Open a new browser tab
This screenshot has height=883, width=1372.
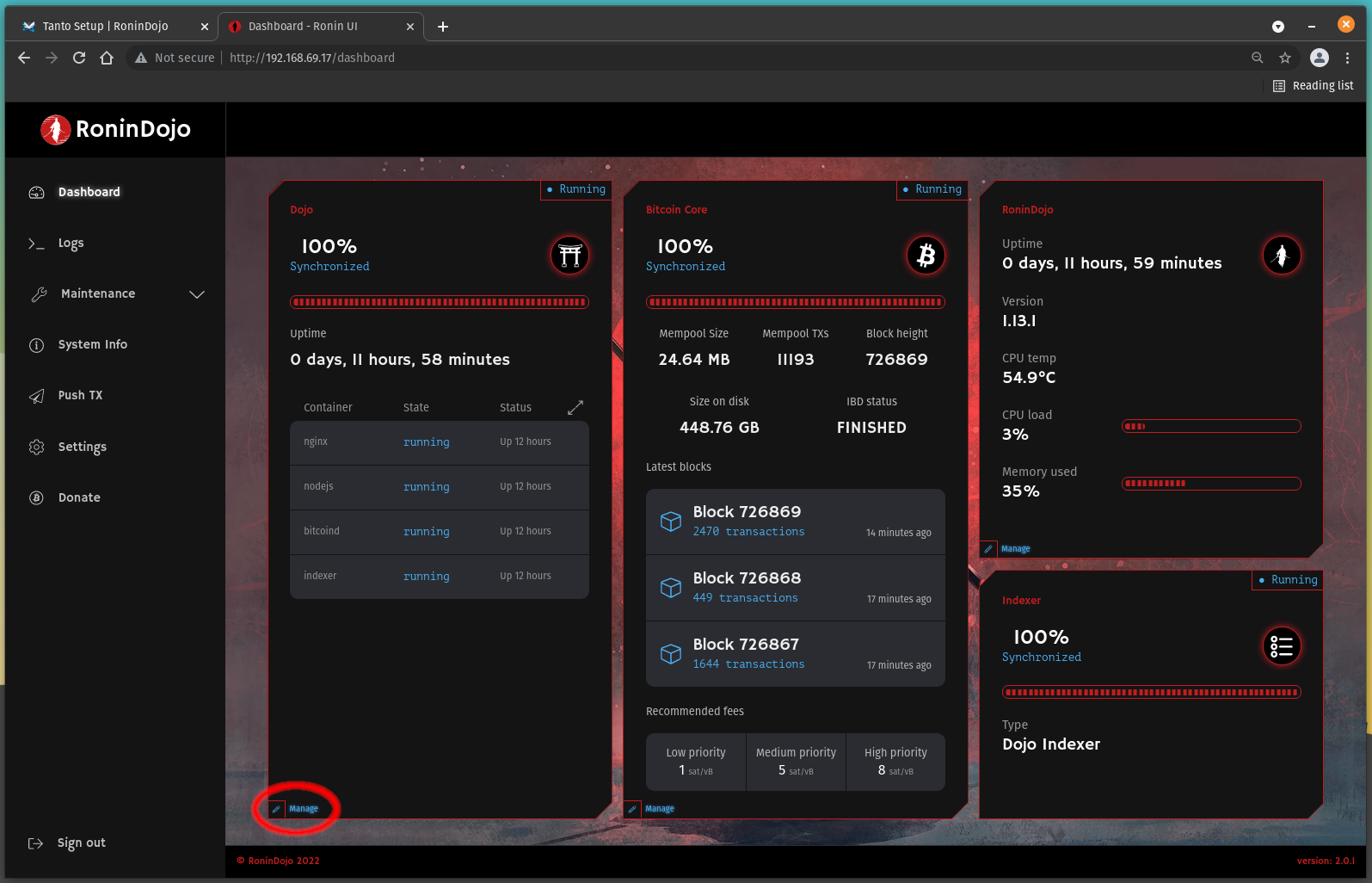pos(443,27)
